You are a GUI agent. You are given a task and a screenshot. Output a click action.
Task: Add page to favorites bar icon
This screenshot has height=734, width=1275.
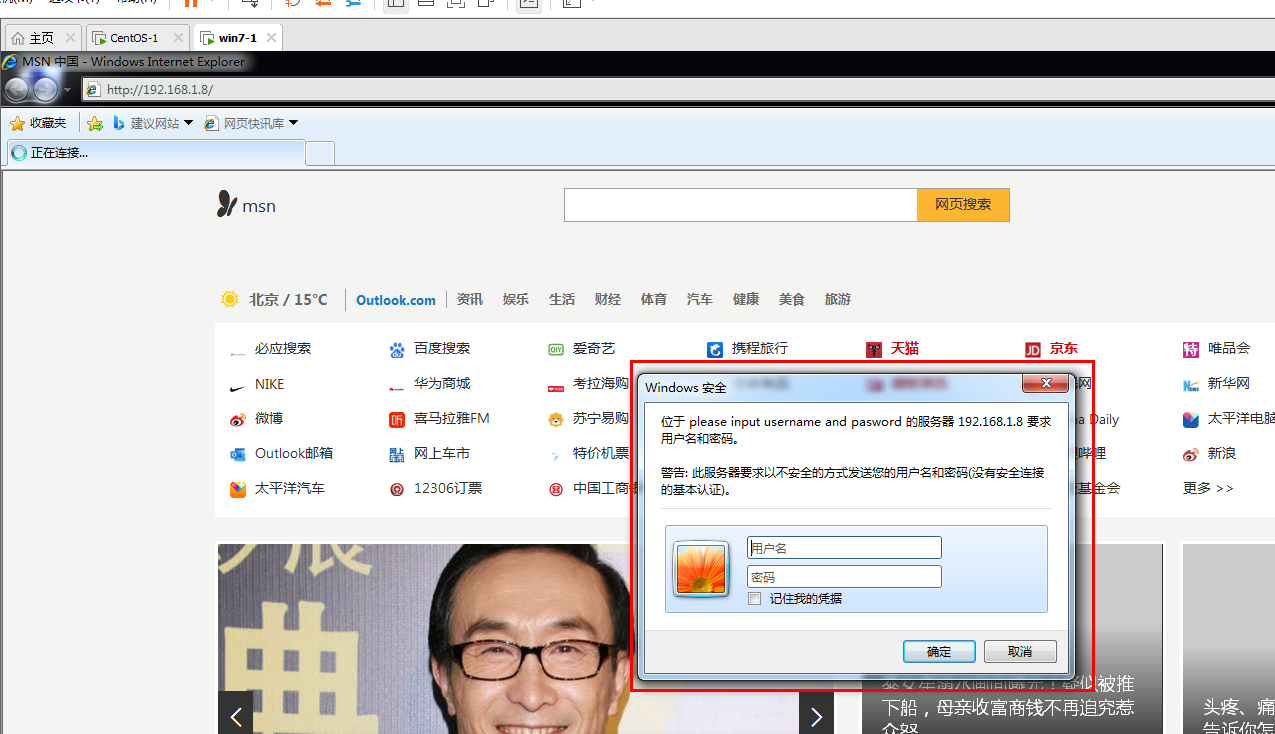(x=95, y=123)
